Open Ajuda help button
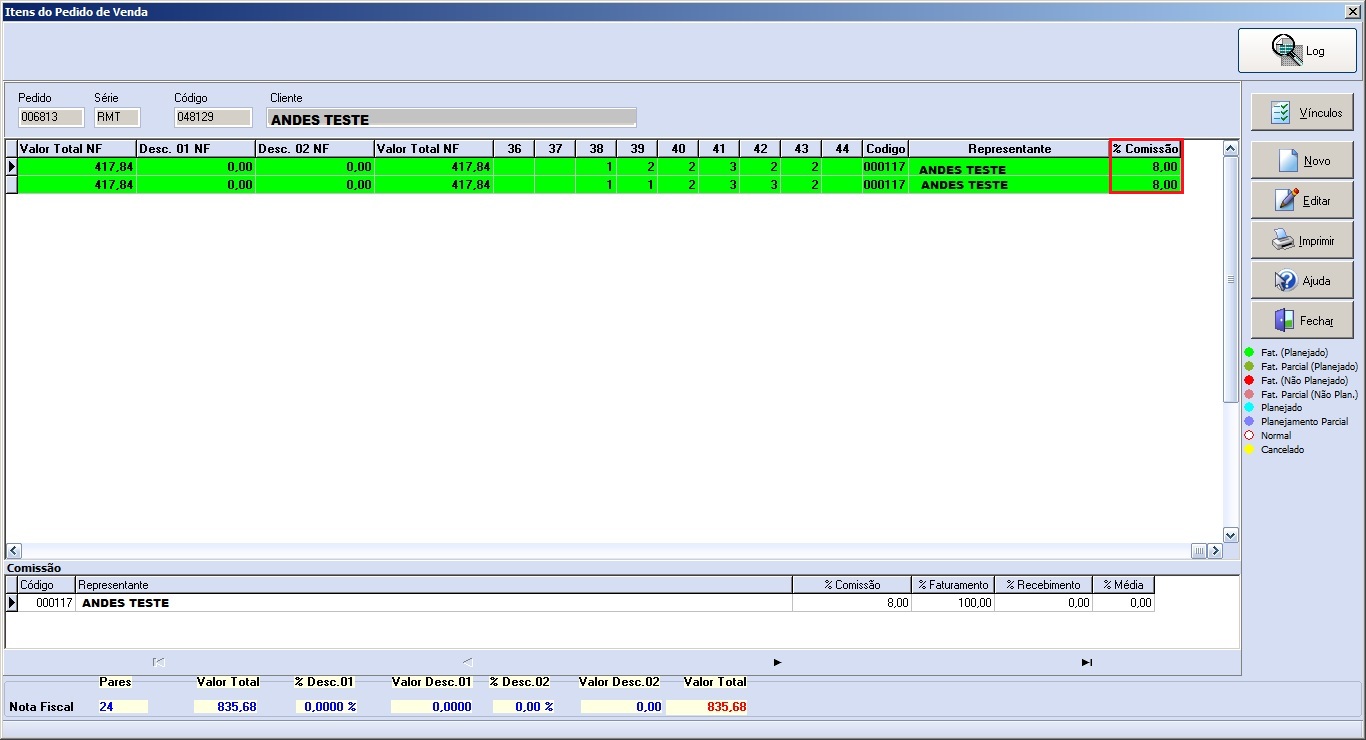 pos(1302,281)
